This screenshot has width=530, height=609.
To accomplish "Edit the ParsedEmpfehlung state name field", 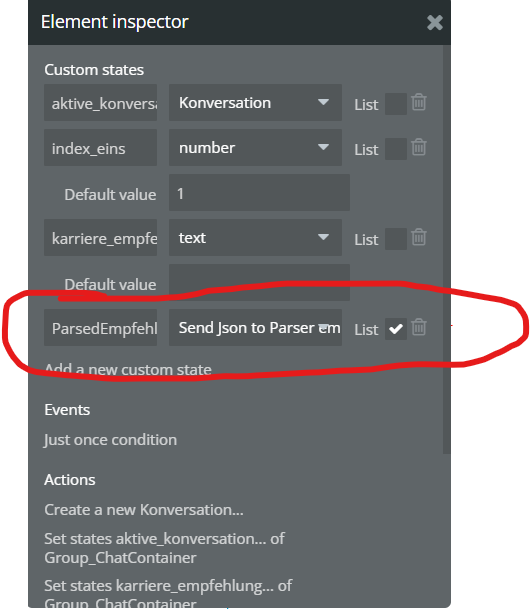I will (101, 327).
